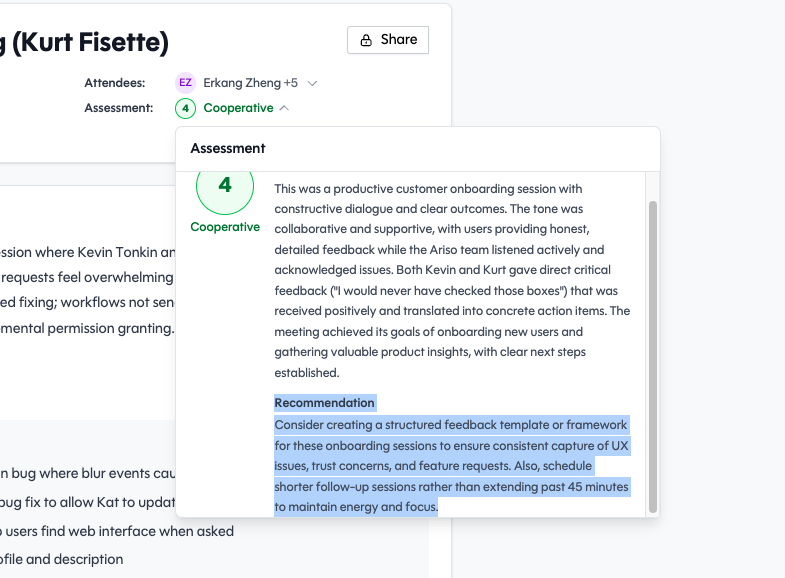Click the Kurt Fisette meeting title
This screenshot has height=578, width=785.
click(x=85, y=42)
